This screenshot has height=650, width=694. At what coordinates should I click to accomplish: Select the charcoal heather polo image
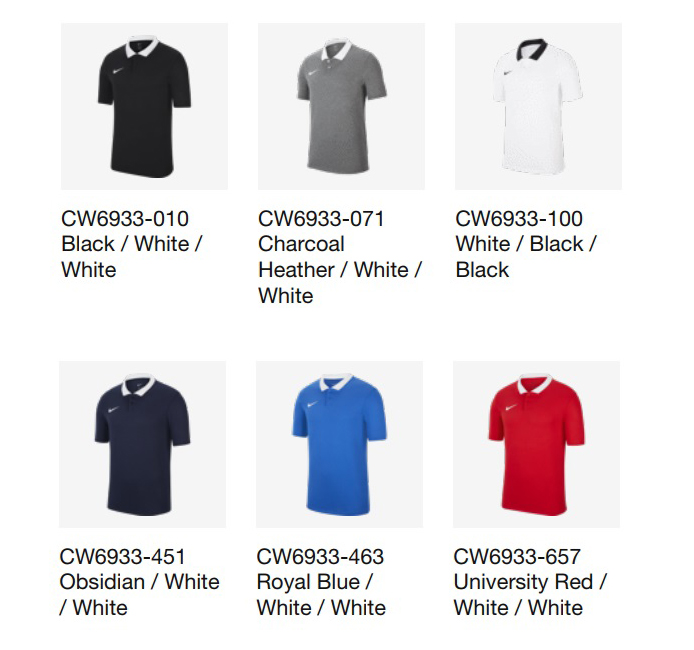[x=341, y=107]
